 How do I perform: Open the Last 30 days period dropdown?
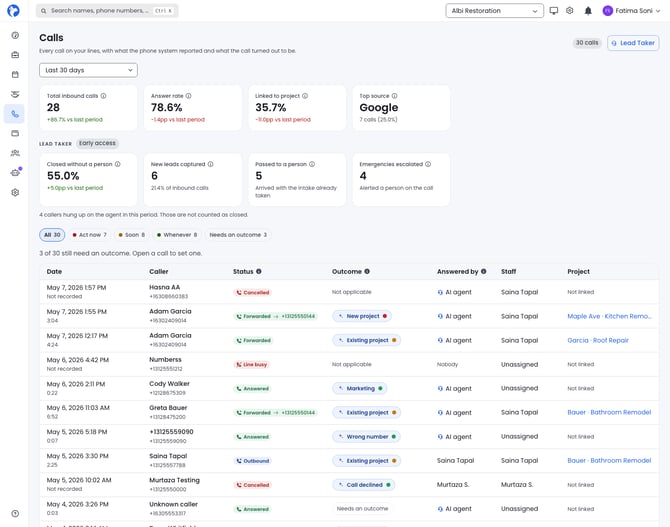88,70
